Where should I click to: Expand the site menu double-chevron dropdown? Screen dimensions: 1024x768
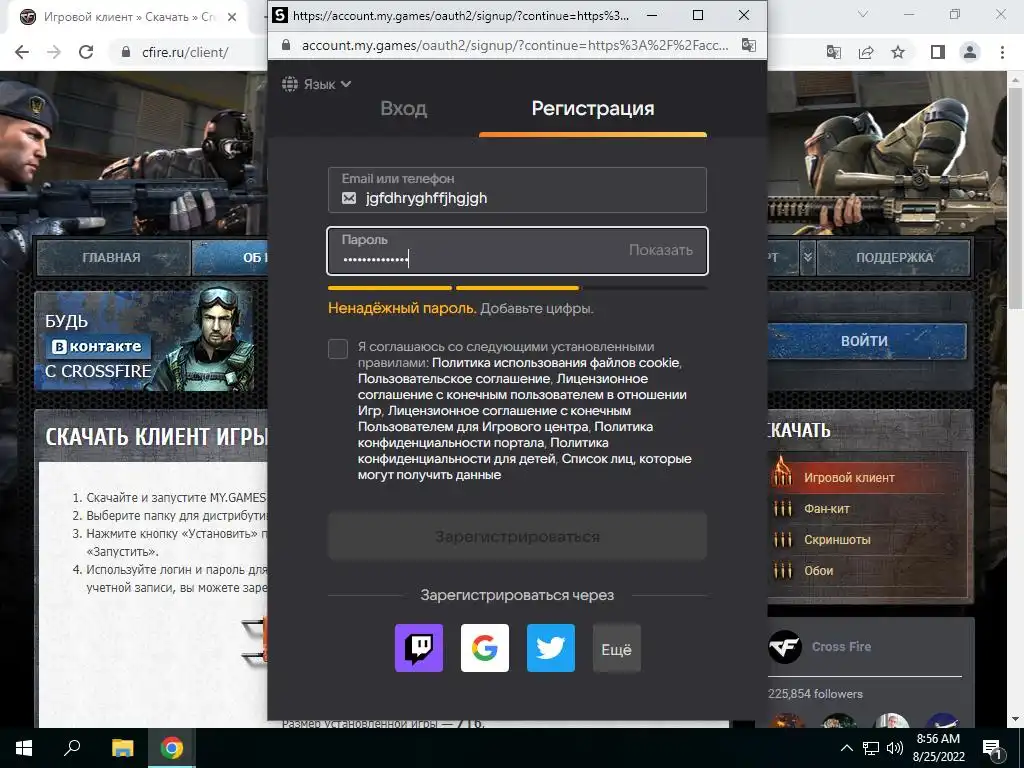click(808, 257)
